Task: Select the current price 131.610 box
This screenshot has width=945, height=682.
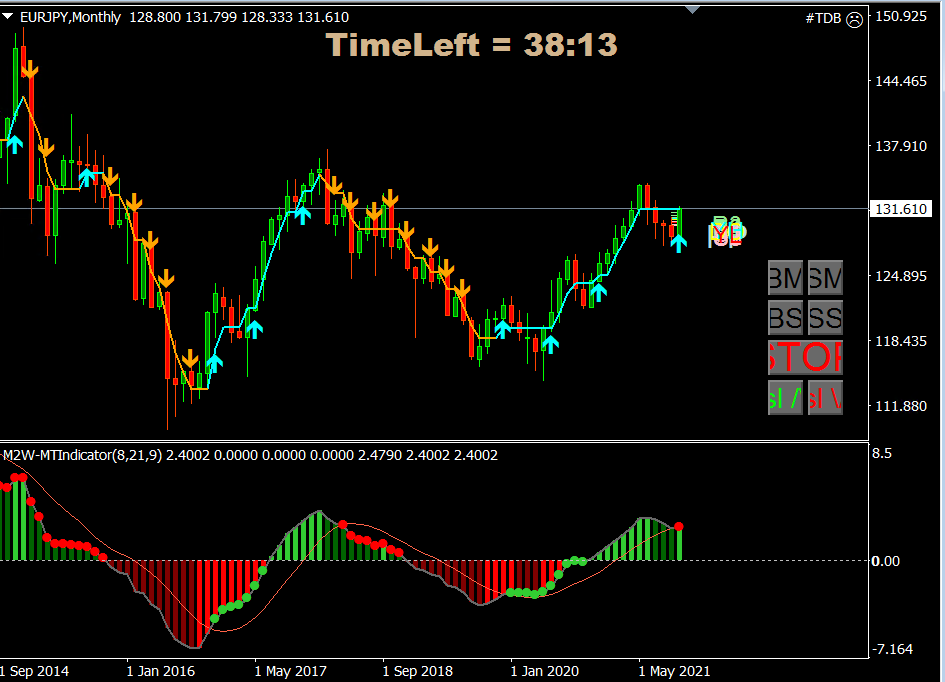Action: pyautogui.click(x=903, y=209)
